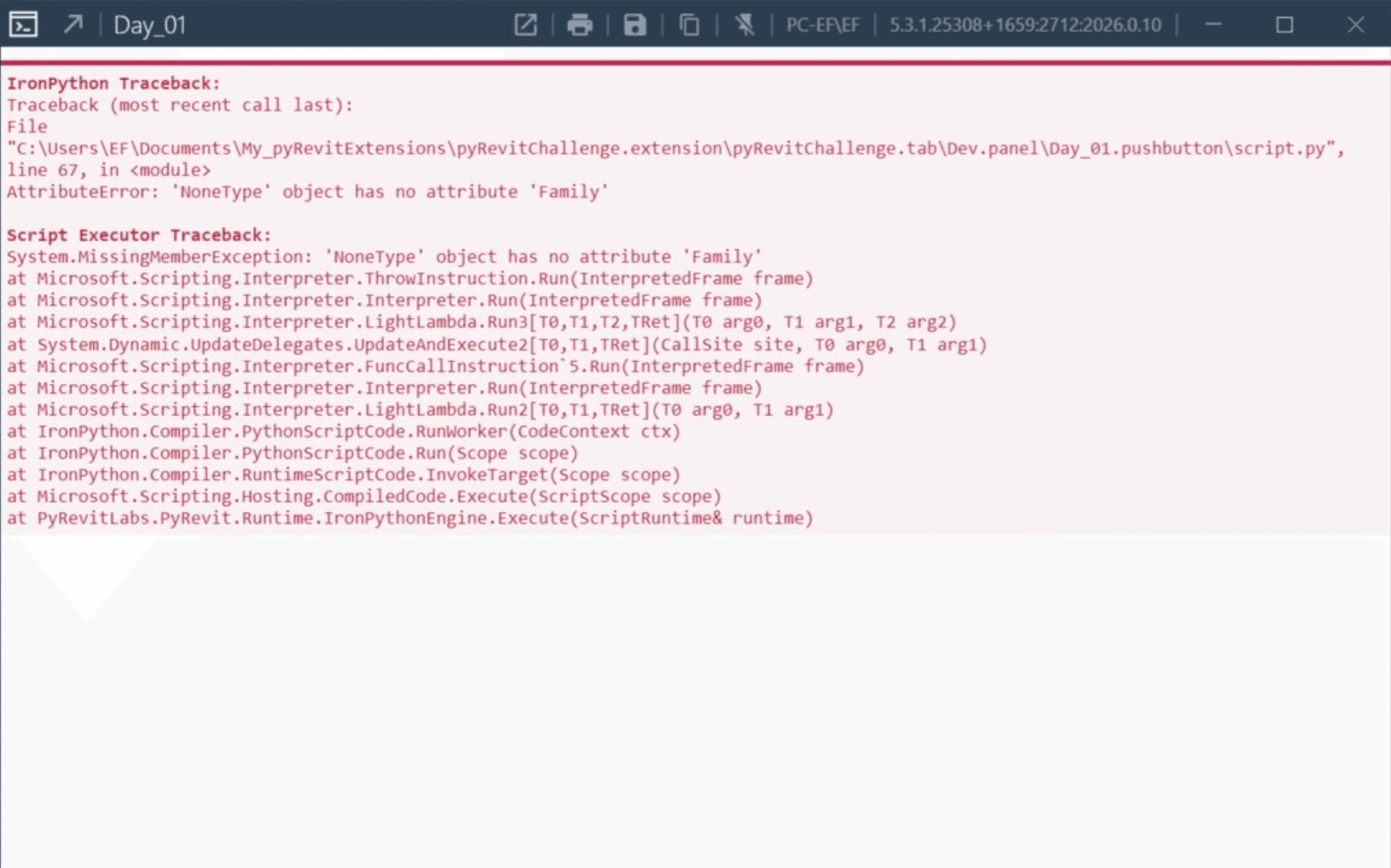Click the IronPython Traceback heading
Viewport: 1391px width, 868px height.
114,83
